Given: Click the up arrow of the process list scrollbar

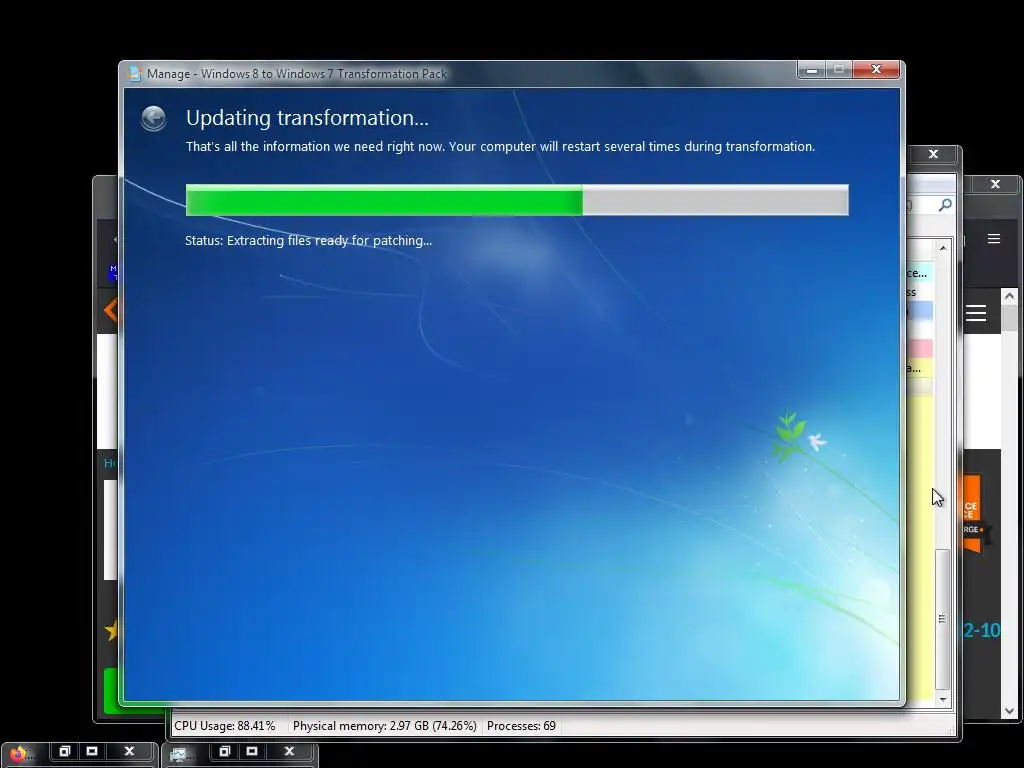Looking at the screenshot, I should pos(943,248).
